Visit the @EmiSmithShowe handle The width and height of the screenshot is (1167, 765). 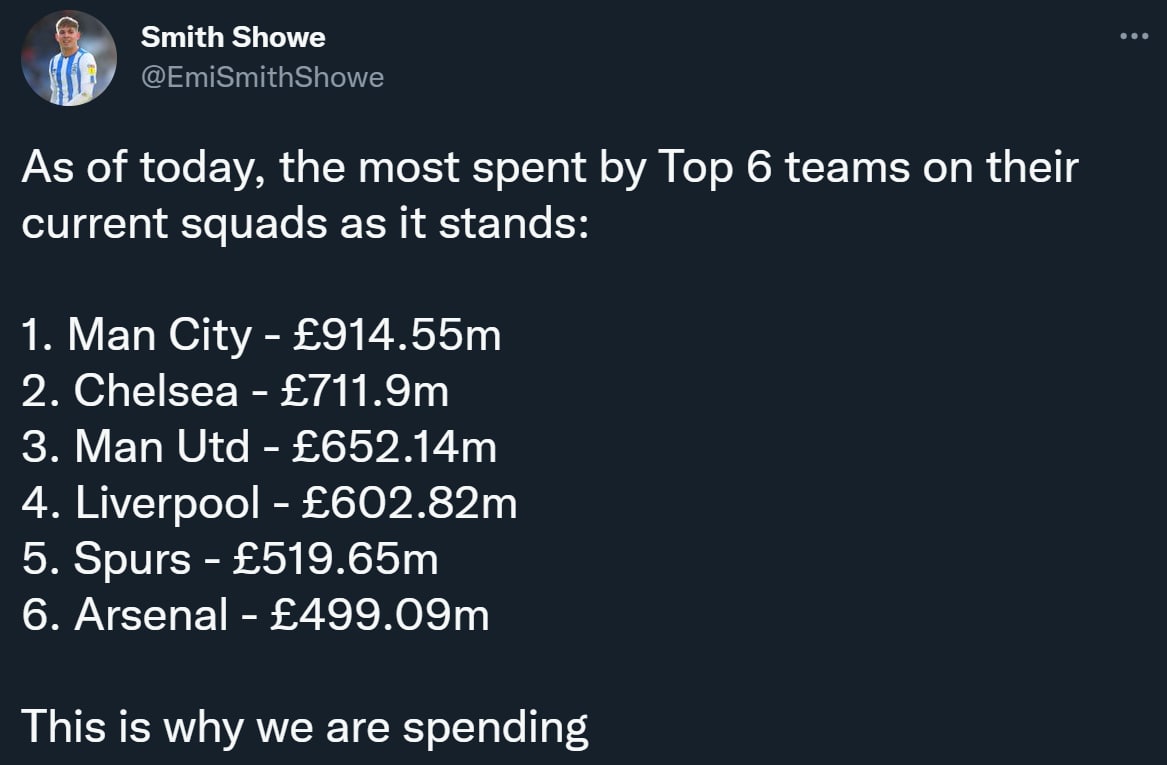click(262, 77)
